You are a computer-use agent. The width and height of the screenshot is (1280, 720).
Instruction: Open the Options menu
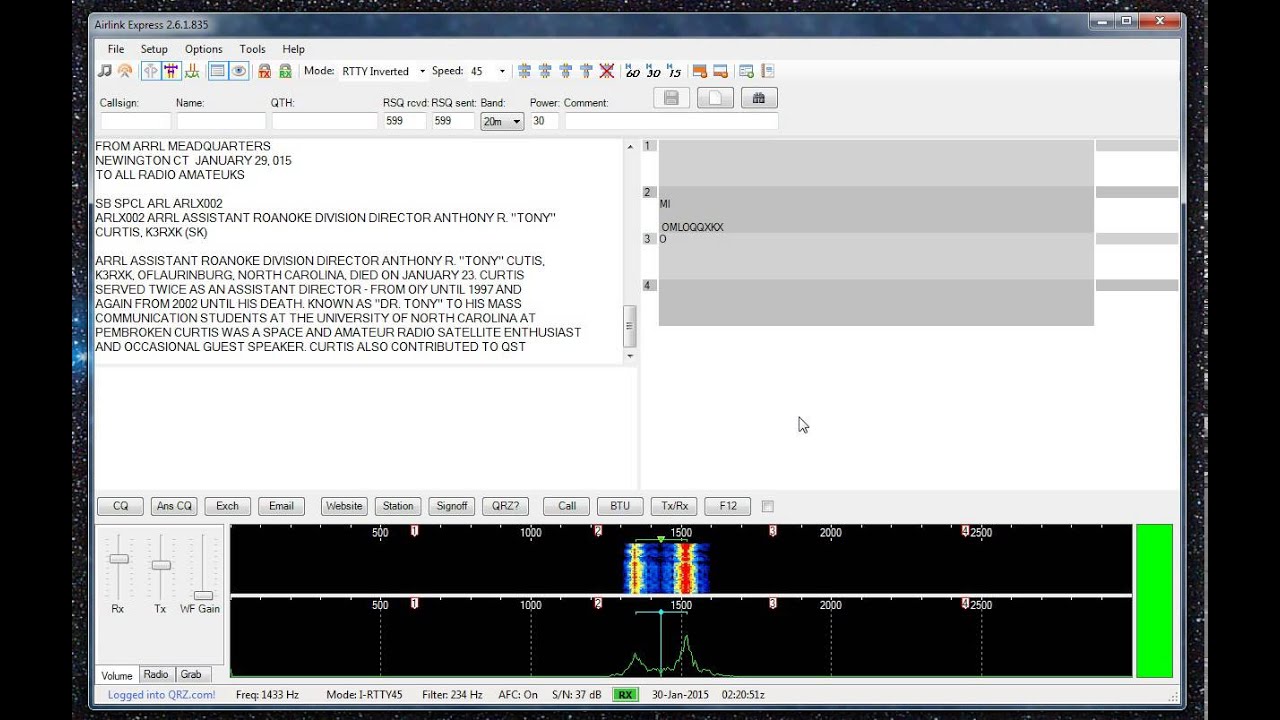[x=203, y=49]
